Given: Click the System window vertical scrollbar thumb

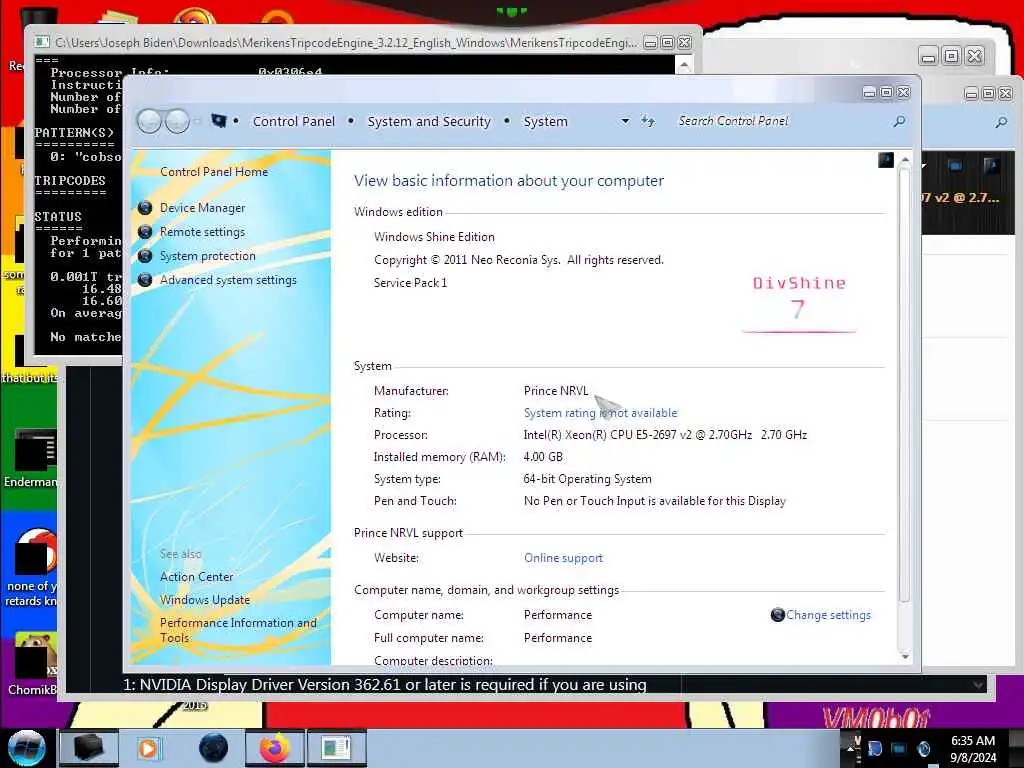Looking at the screenshot, I should [x=904, y=385].
